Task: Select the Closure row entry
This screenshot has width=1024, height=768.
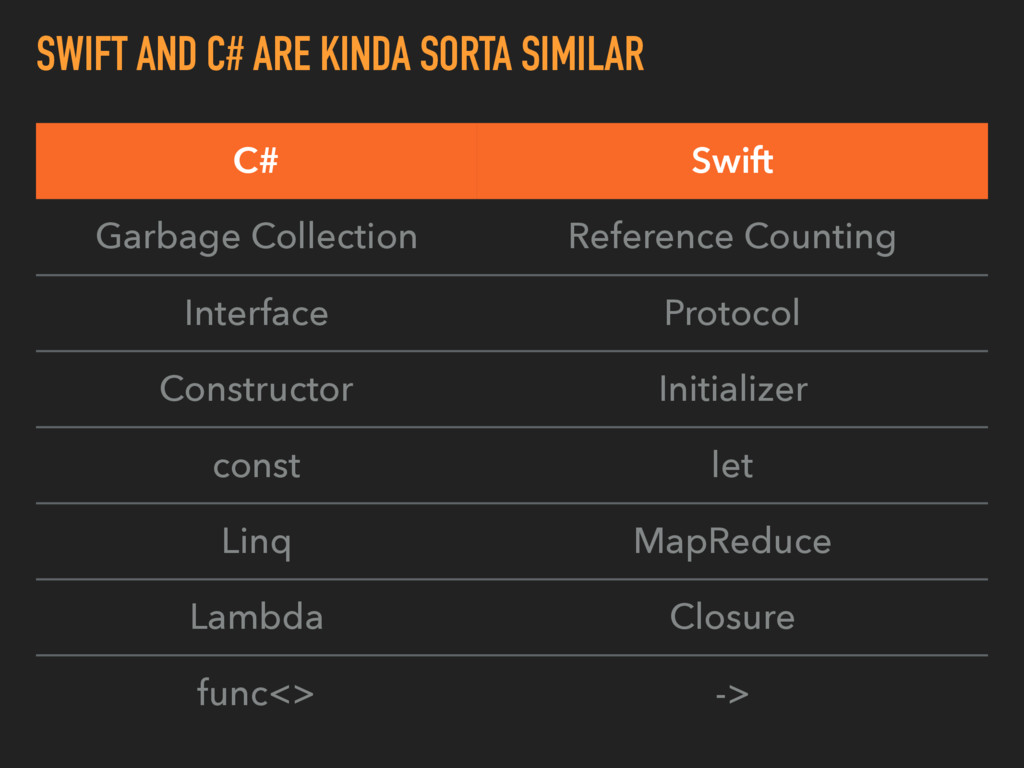Action: point(732,617)
